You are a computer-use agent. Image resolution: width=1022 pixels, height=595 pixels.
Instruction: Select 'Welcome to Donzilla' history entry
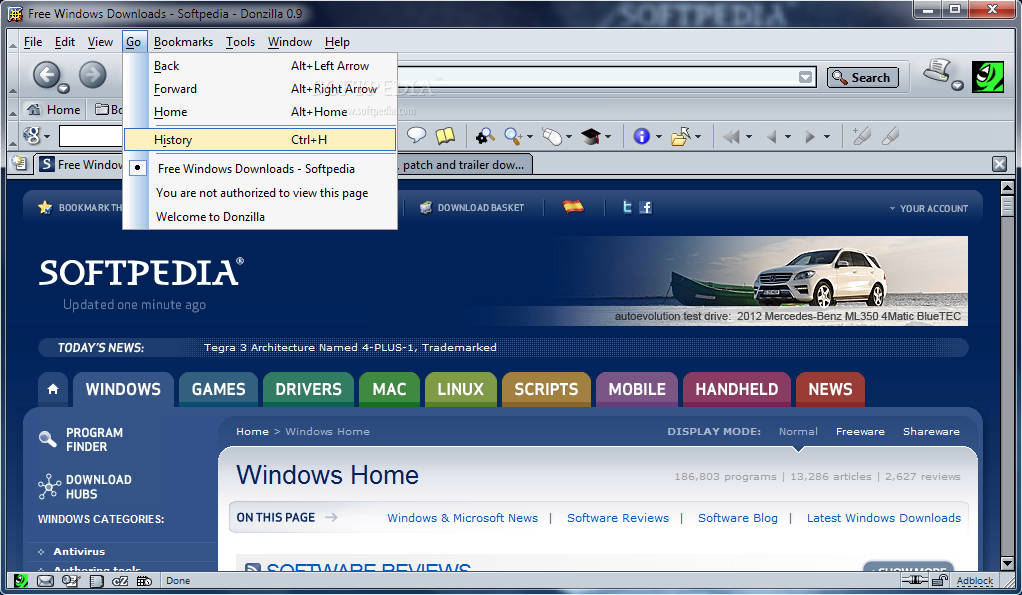259,217
